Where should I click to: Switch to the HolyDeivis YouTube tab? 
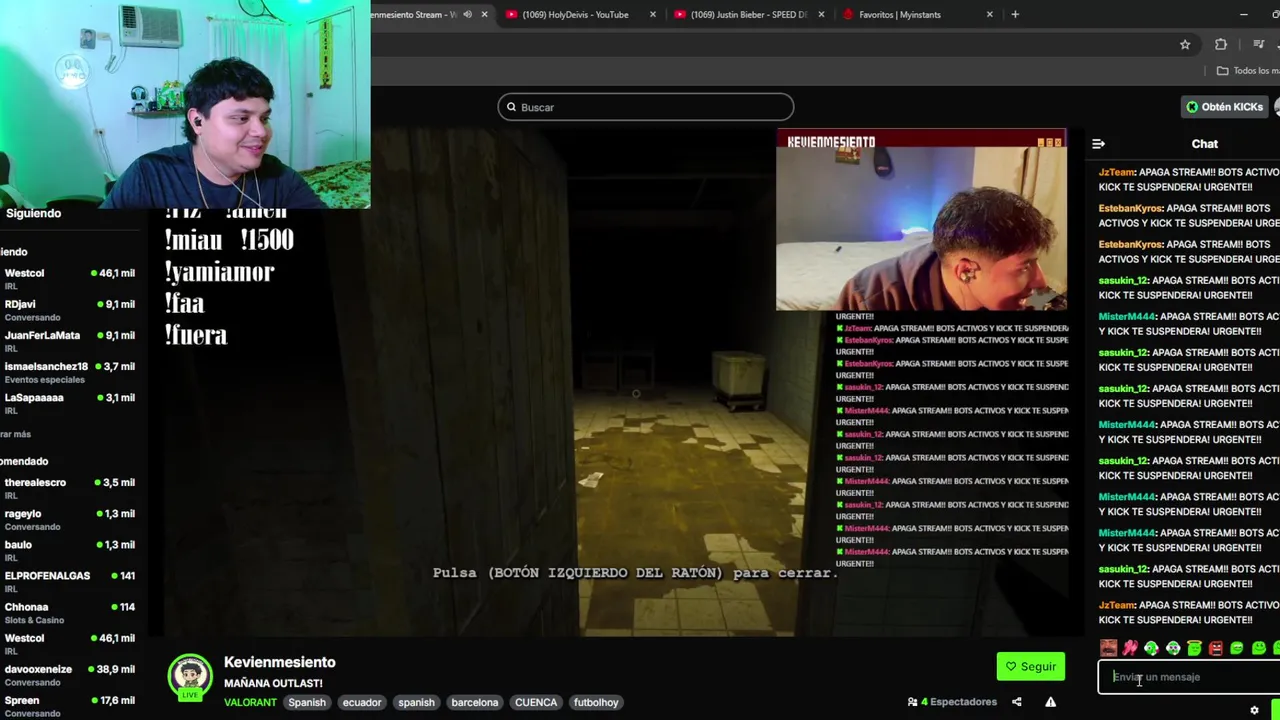575,14
